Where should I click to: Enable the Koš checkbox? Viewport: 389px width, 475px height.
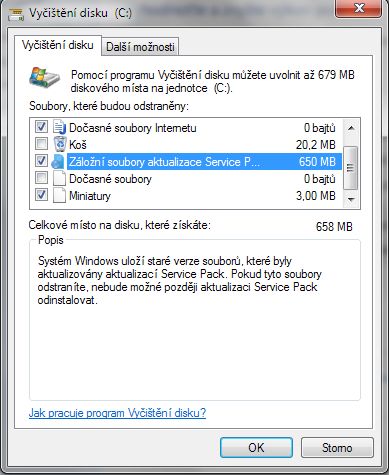[41, 144]
